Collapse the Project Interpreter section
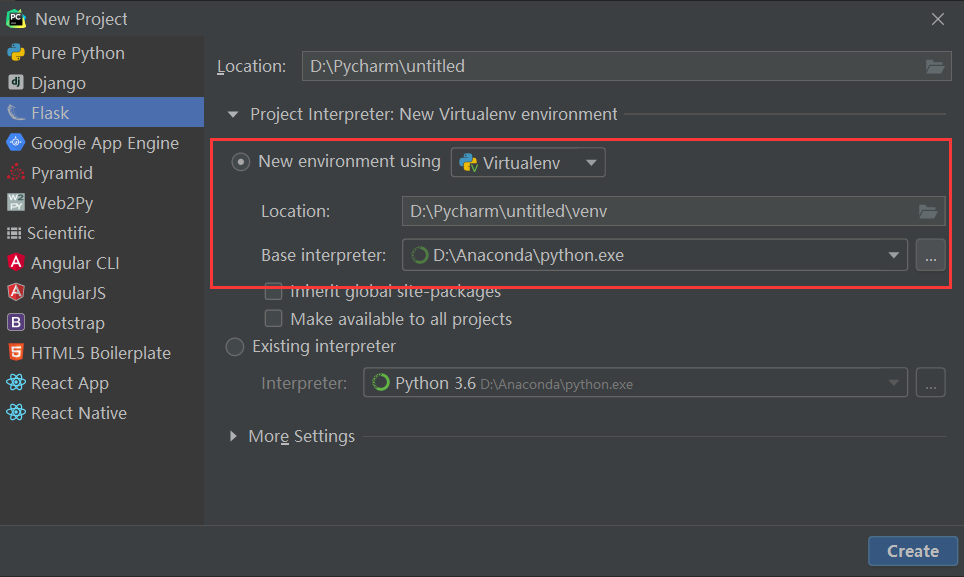The image size is (964, 577). [233, 114]
